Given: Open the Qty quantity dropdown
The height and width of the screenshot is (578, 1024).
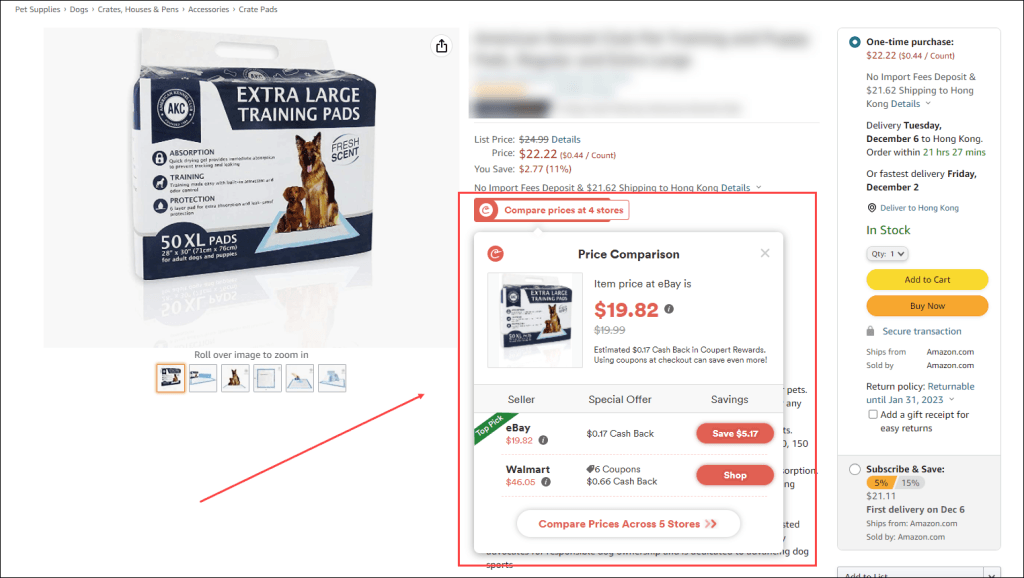Looking at the screenshot, I should pyautogui.click(x=886, y=253).
